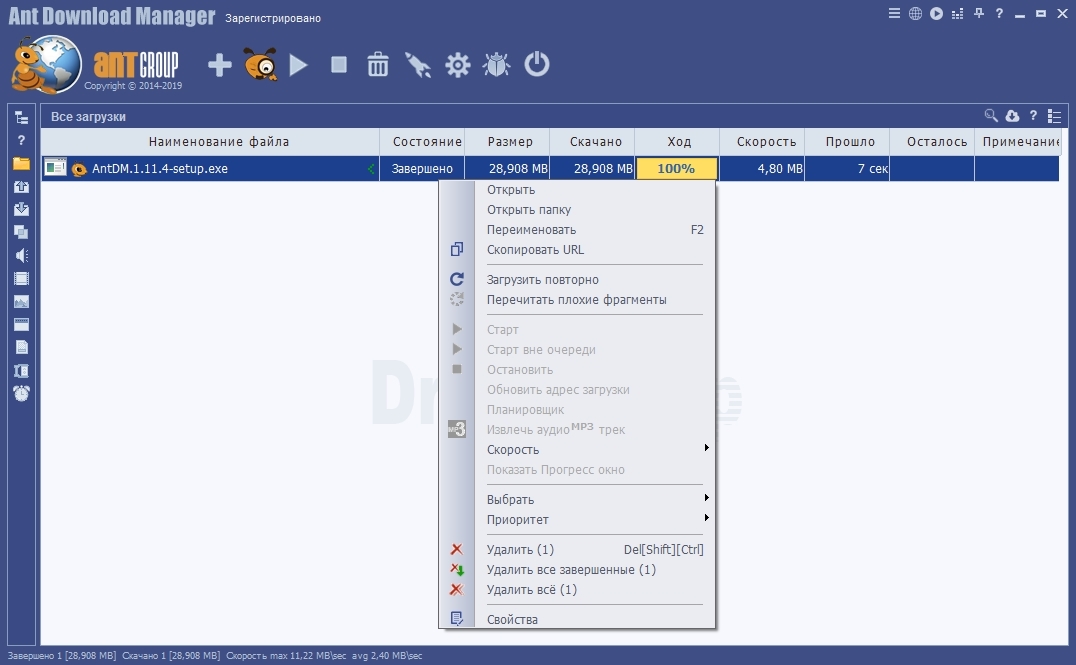1076x665 pixels.
Task: Delete download using toolbar trash icon
Action: pyautogui.click(x=377, y=65)
